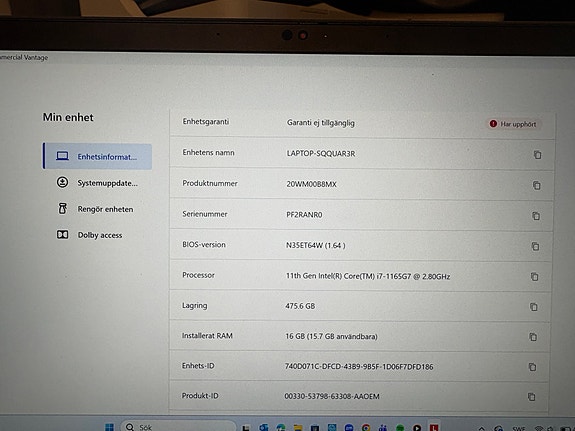
Task: Select the Produkt-ID 00330-53798-63308-AAOEM
Action: click(x=332, y=396)
